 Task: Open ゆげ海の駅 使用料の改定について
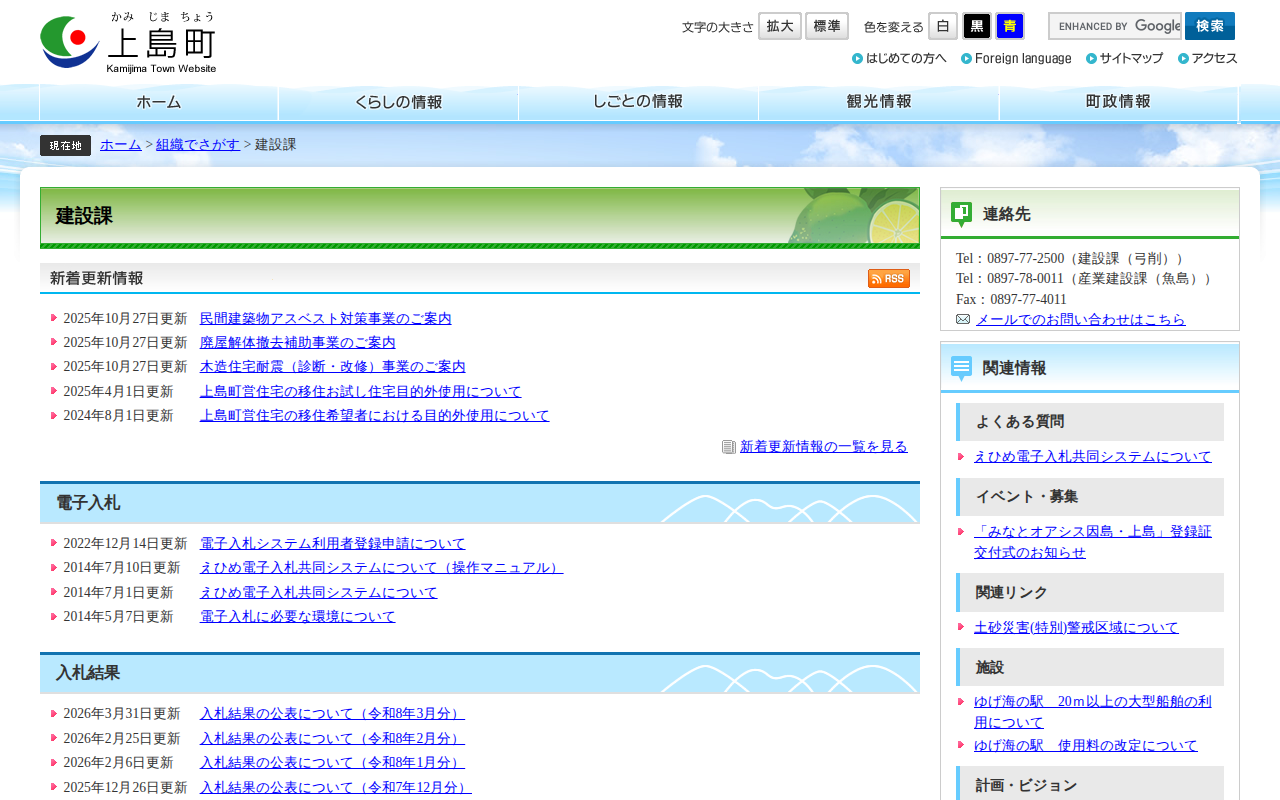point(1086,746)
